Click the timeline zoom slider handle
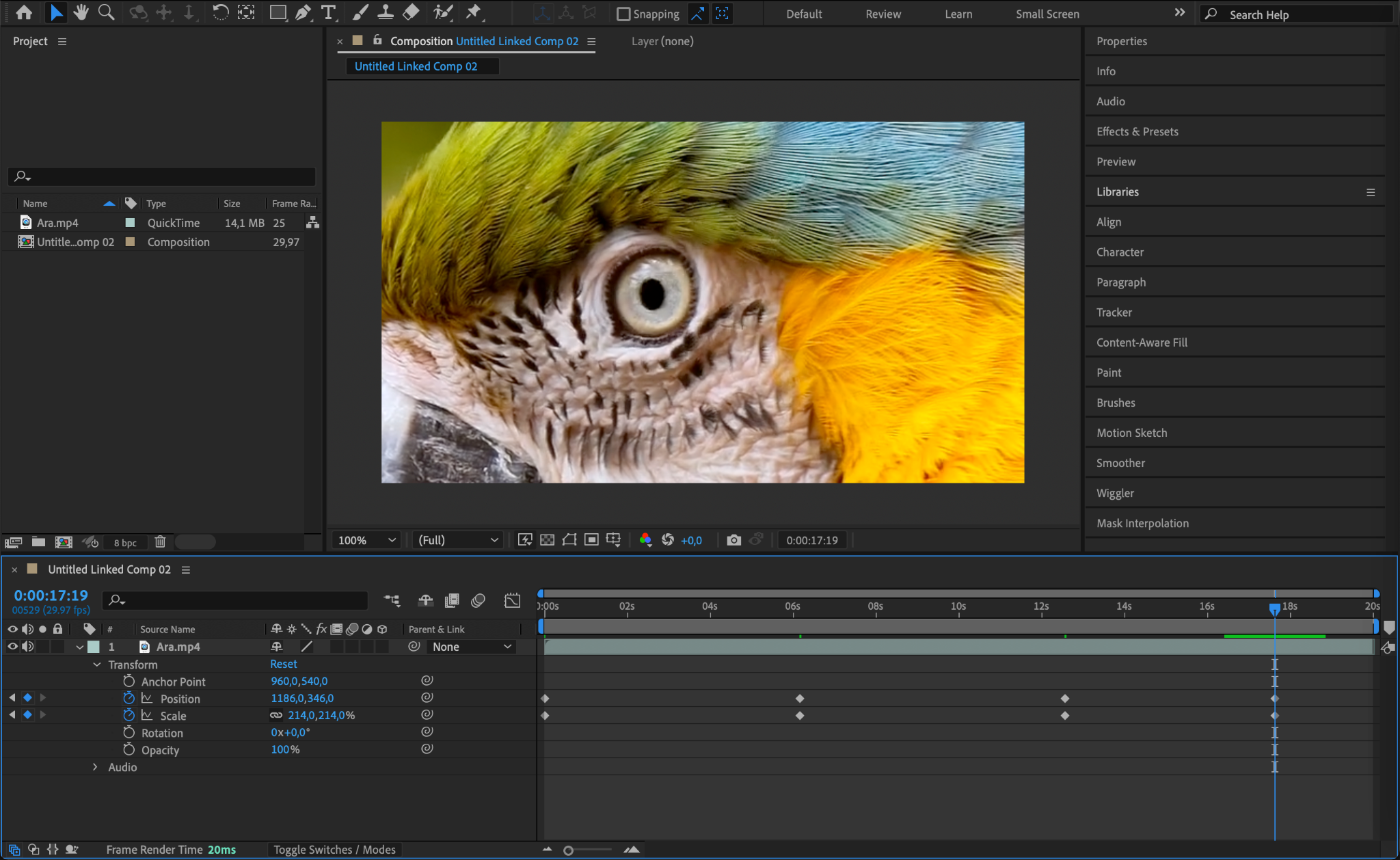 click(568, 850)
